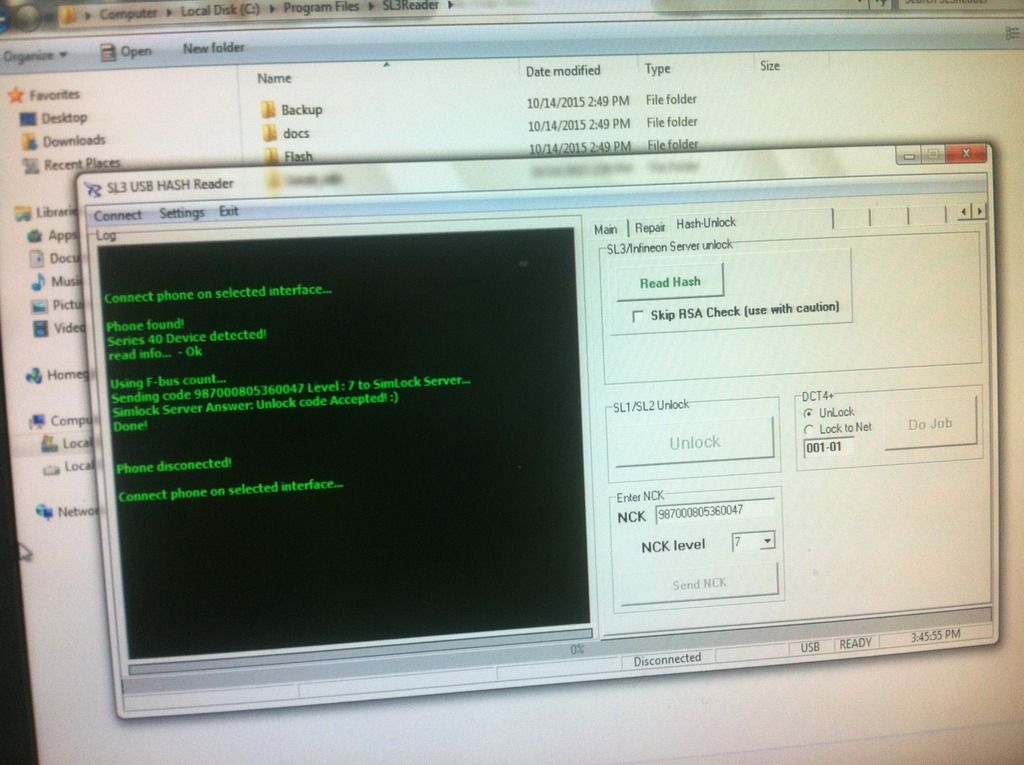
Task: Click the SL3 USB HASH Reader title icon
Action: pyautogui.click(x=94, y=187)
